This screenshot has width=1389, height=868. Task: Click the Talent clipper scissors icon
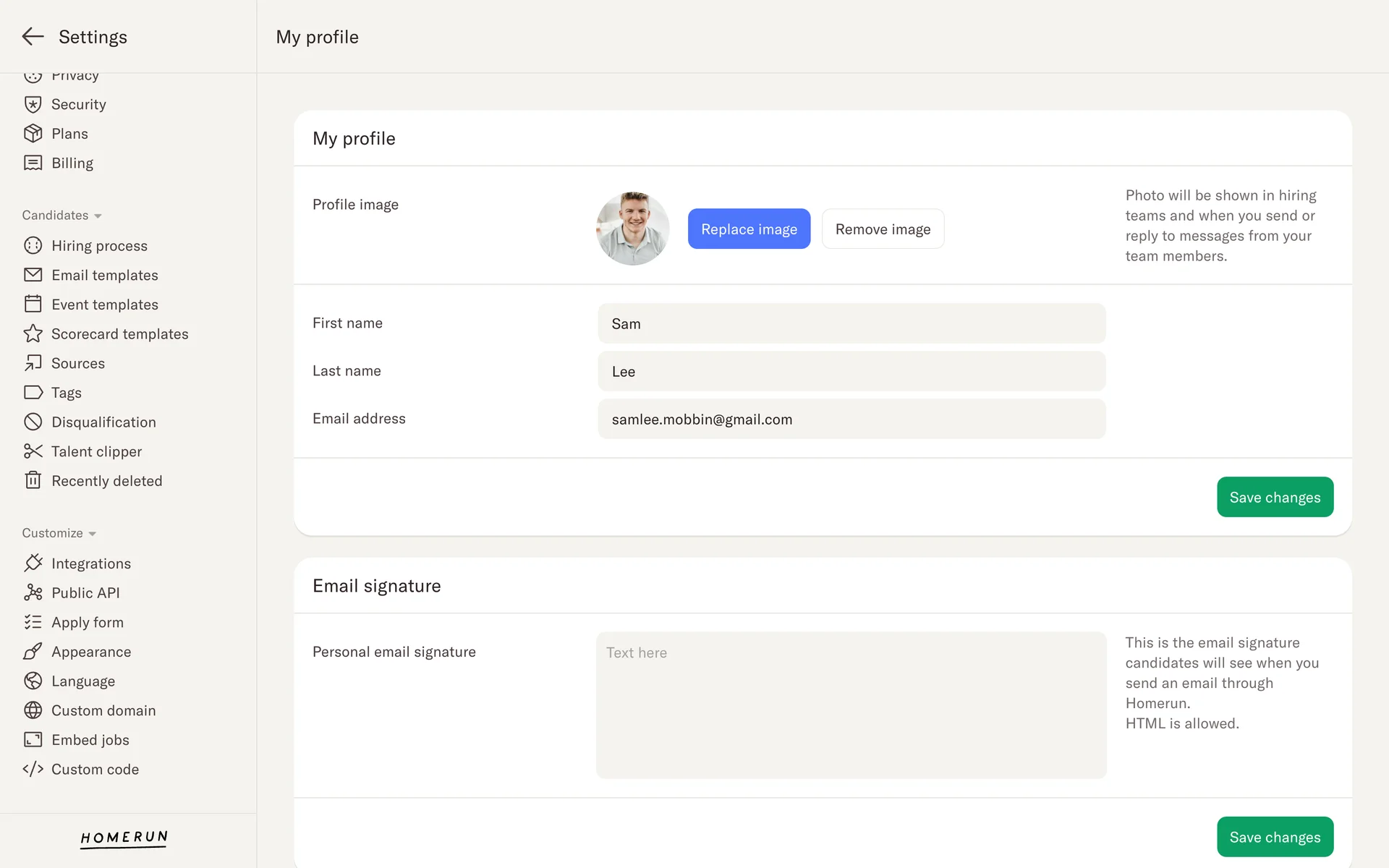click(33, 451)
